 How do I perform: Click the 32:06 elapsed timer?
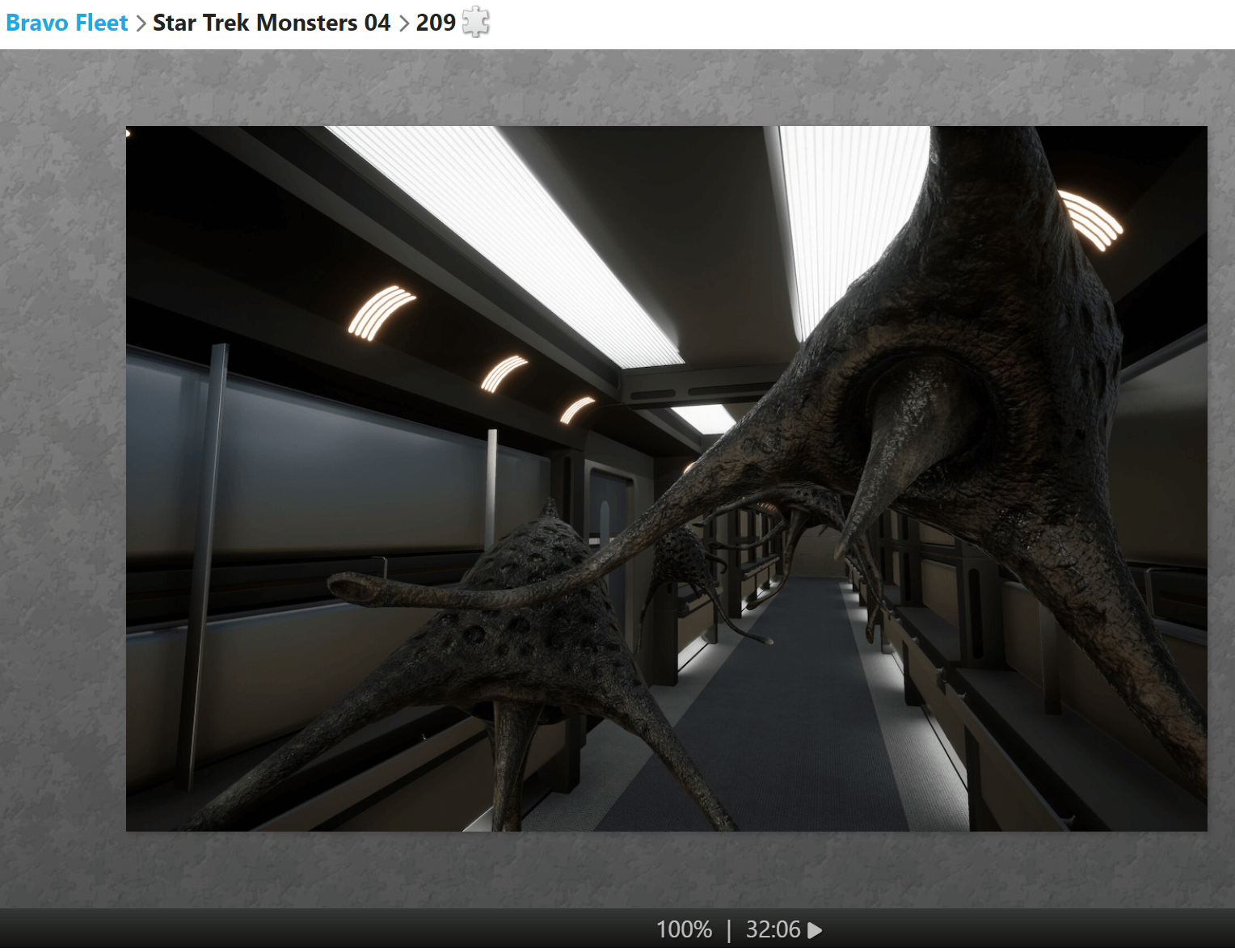pyautogui.click(x=773, y=929)
